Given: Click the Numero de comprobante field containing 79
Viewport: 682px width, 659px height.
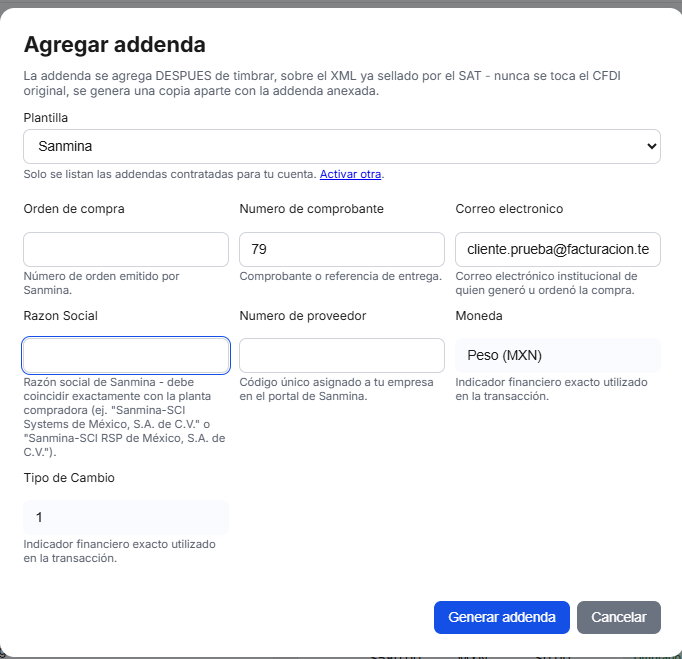Looking at the screenshot, I should [x=342, y=249].
